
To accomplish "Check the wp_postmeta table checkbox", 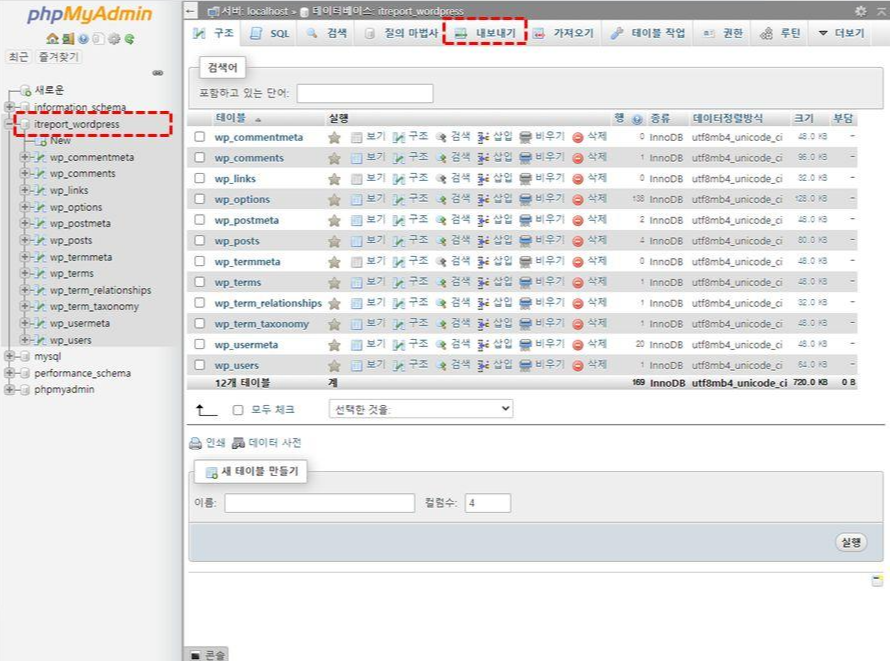I will 199,220.
